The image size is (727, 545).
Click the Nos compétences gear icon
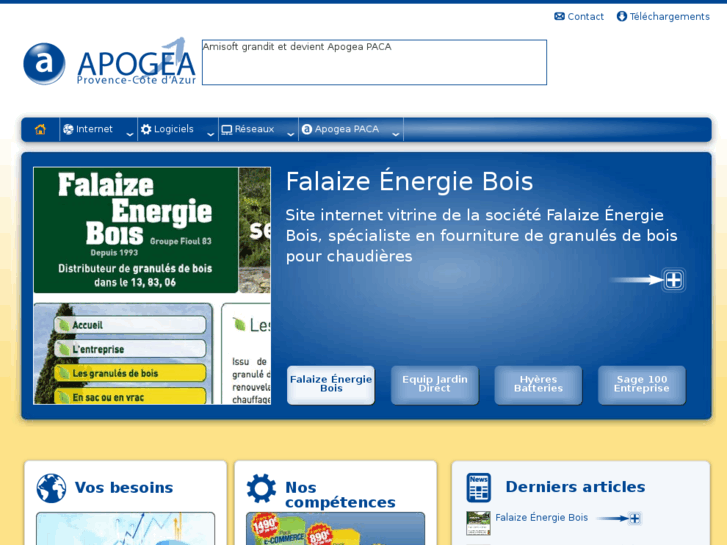coord(261,488)
